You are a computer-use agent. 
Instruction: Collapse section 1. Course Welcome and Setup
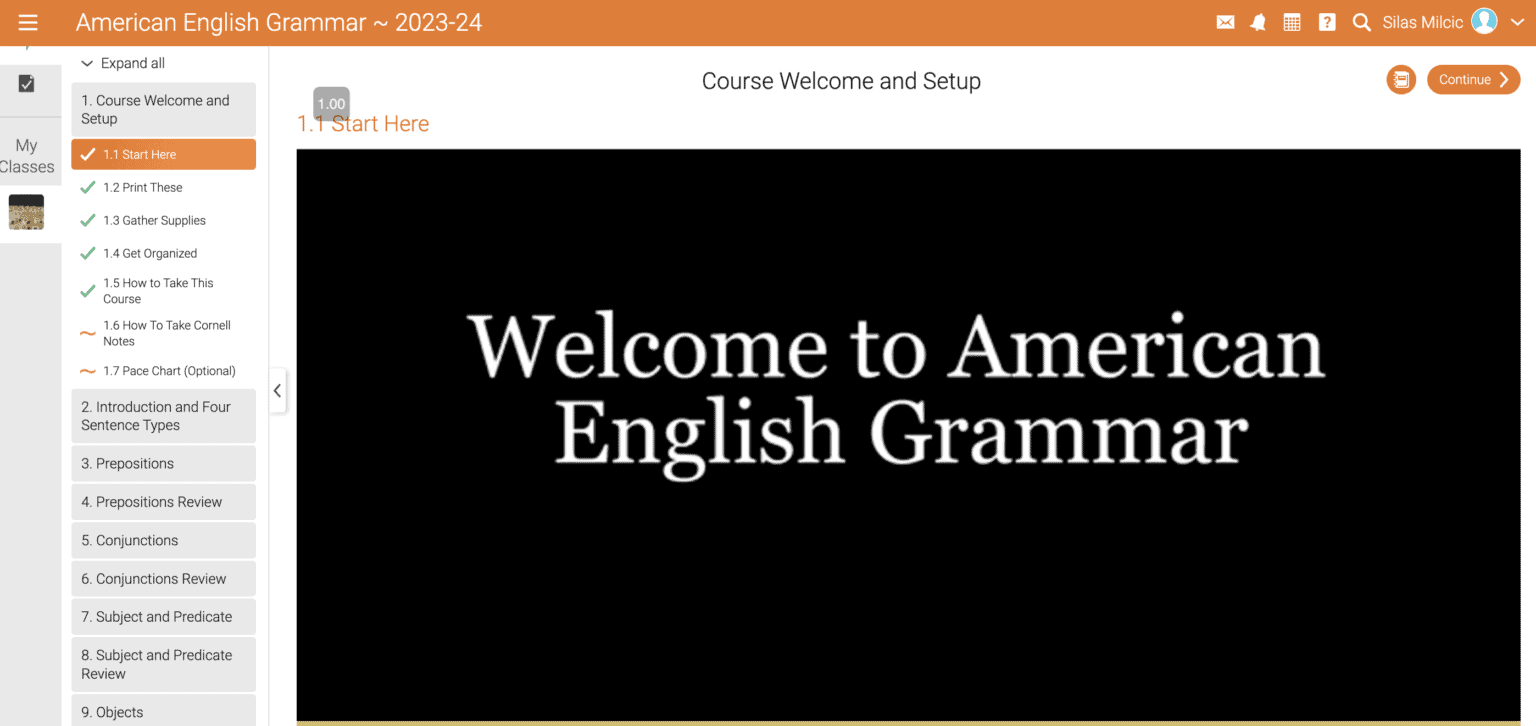(163, 109)
